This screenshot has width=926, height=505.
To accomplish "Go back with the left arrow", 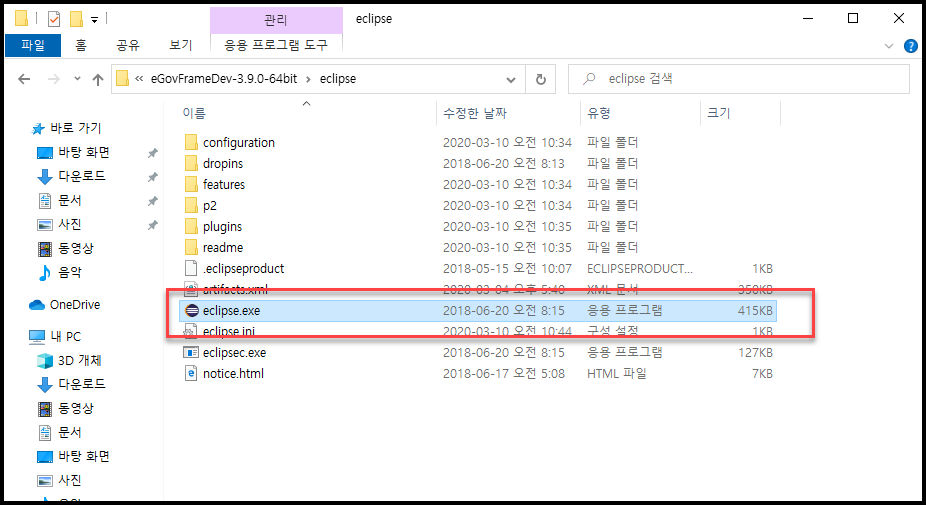I will [24, 79].
